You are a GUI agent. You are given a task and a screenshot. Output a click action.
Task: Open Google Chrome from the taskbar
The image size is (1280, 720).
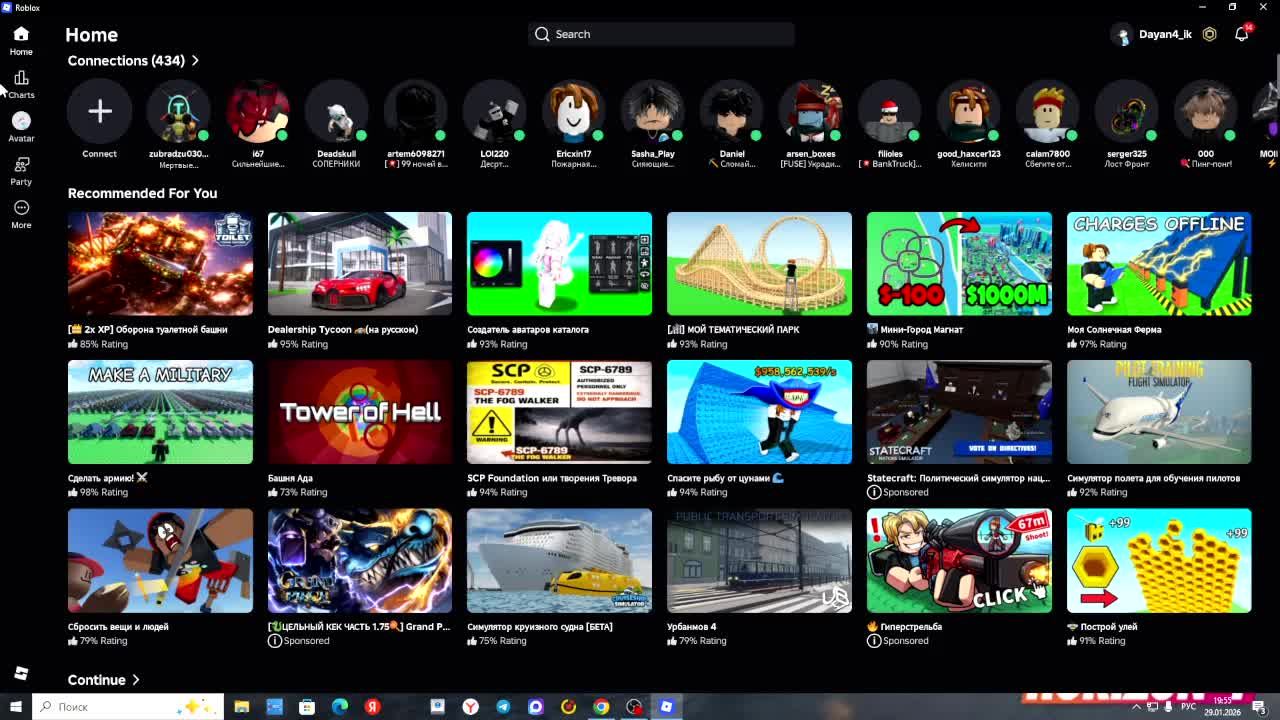coord(601,707)
